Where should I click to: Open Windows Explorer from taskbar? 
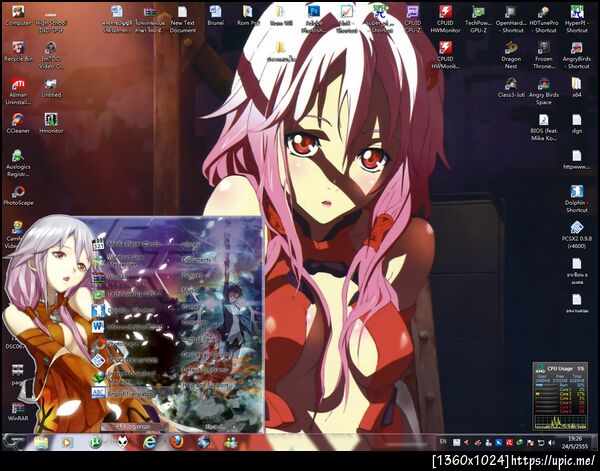[41, 442]
